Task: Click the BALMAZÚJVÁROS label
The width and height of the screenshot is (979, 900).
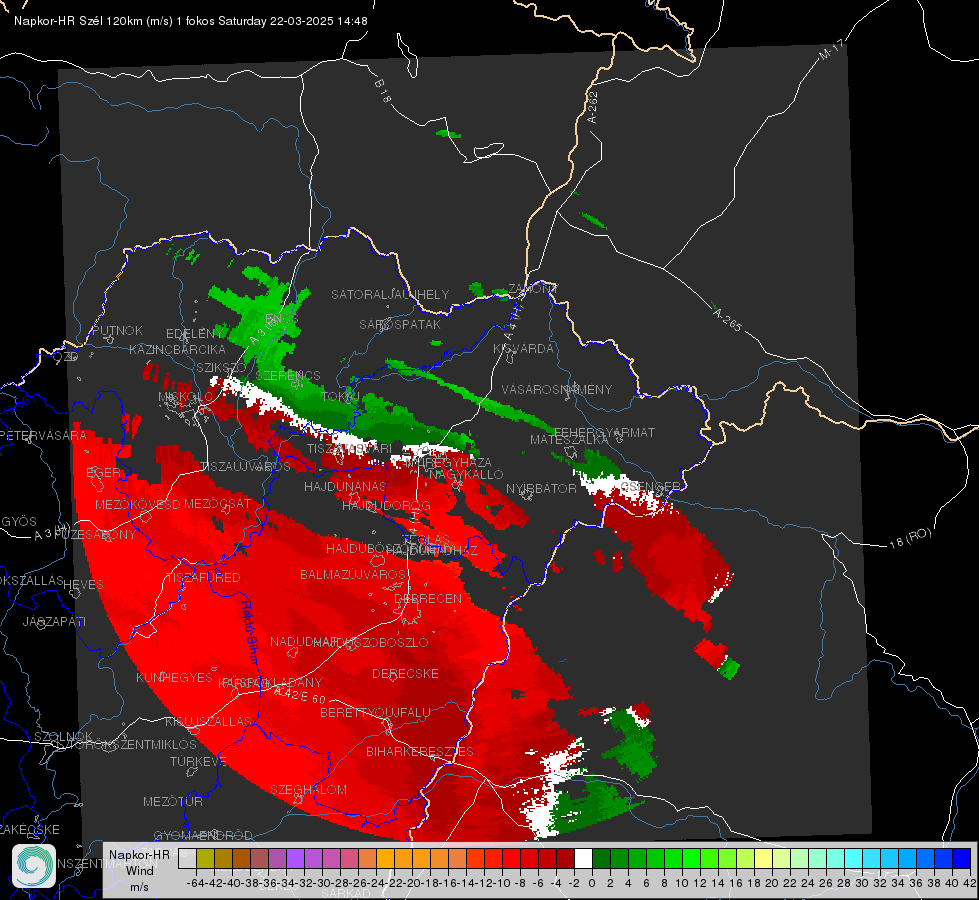Action: (x=353, y=574)
